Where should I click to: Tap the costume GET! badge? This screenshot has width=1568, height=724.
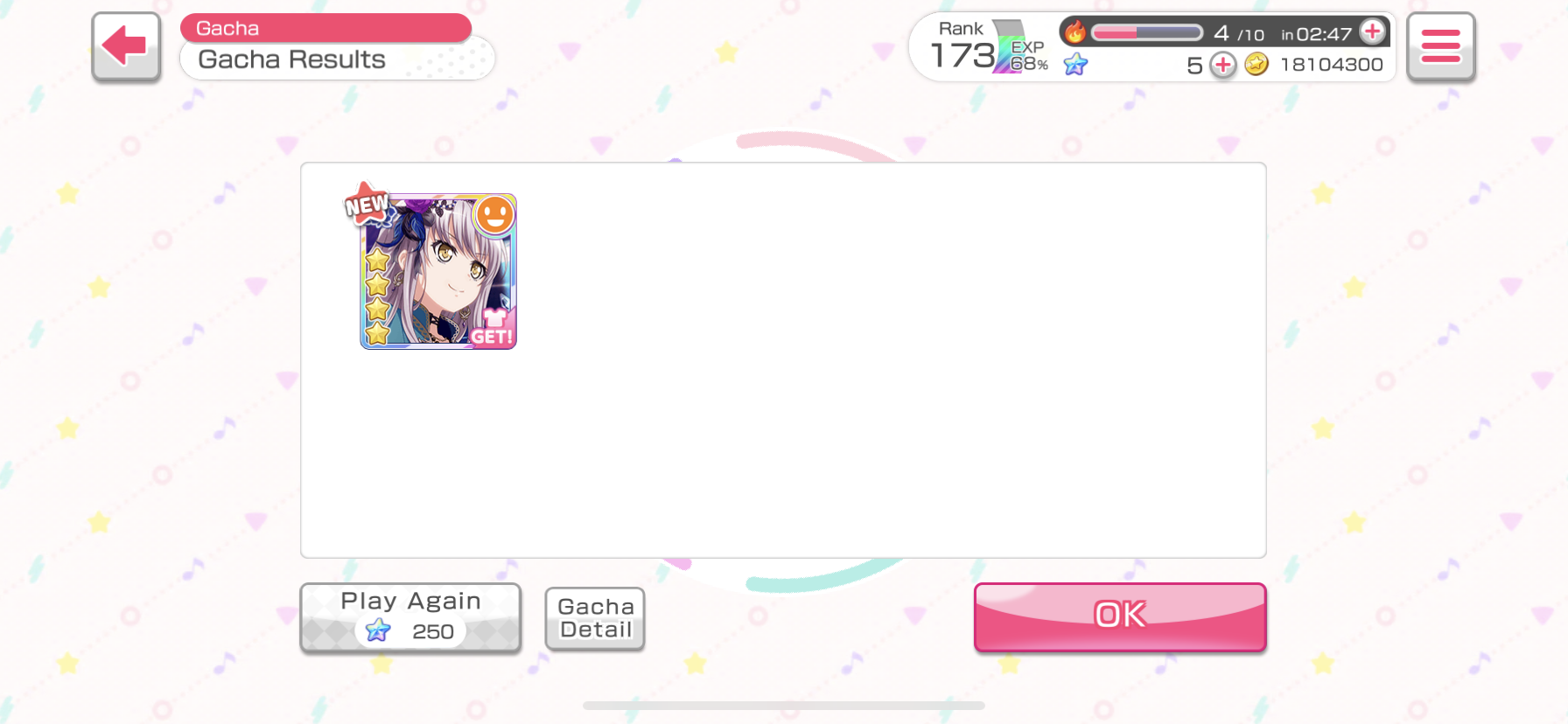pyautogui.click(x=493, y=328)
